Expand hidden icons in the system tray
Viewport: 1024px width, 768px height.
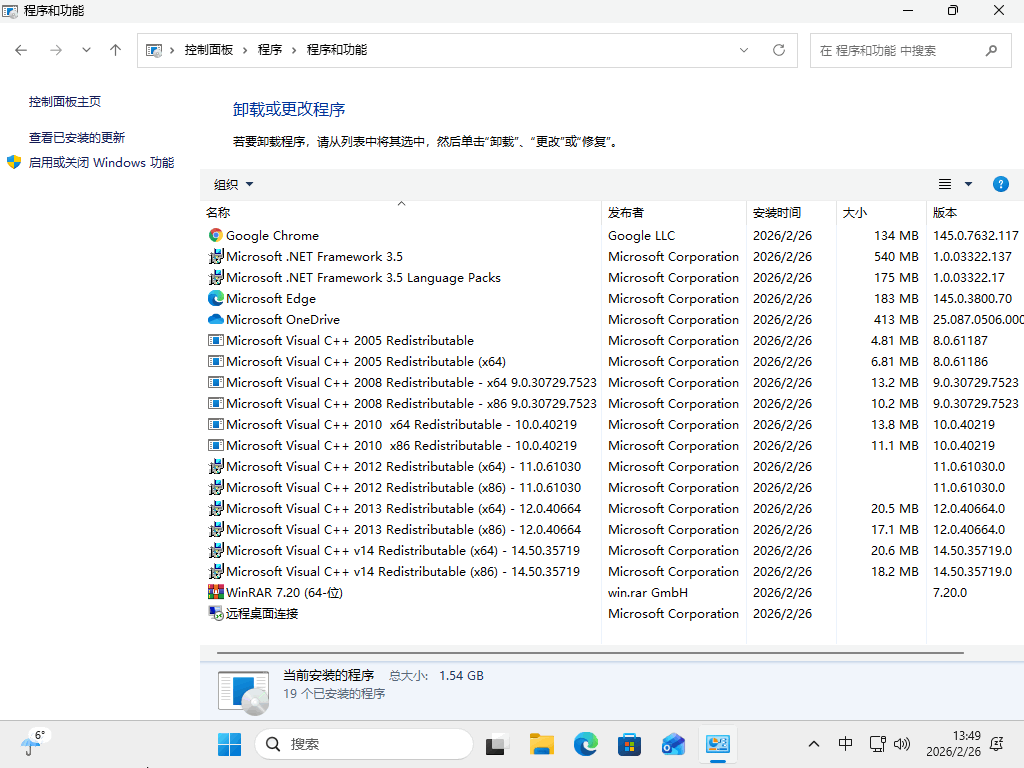[x=813, y=744]
